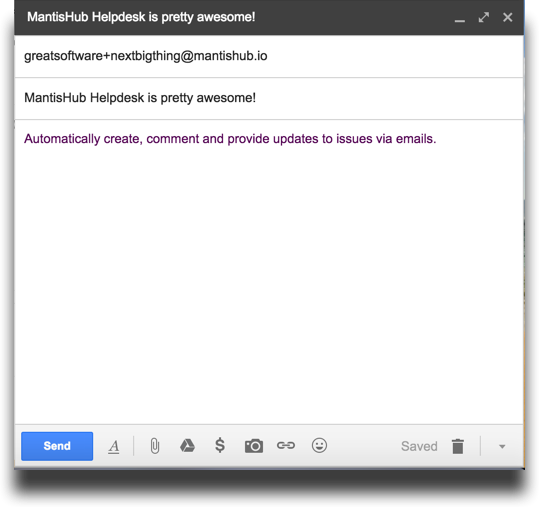
Task: Close the compose window
Action: click(507, 17)
